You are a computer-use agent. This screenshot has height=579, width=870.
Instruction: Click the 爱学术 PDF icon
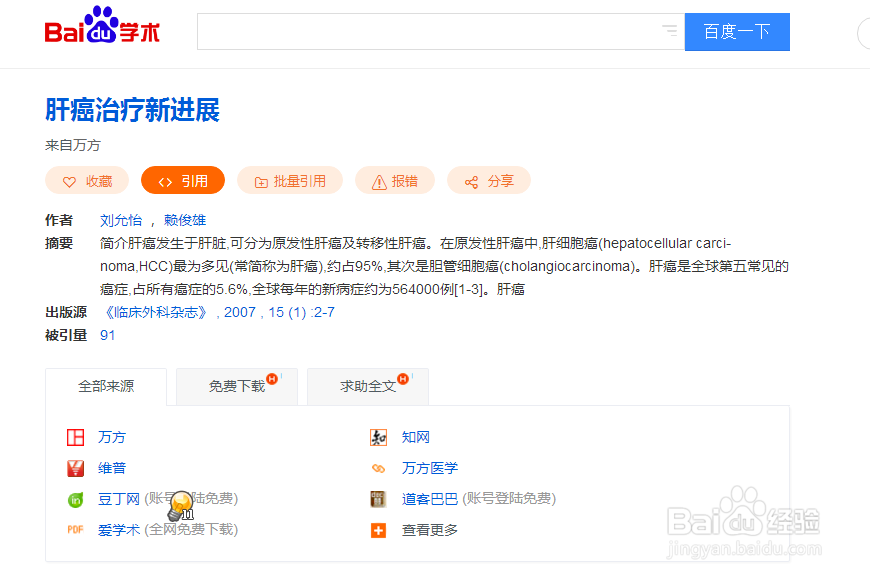[x=75, y=530]
